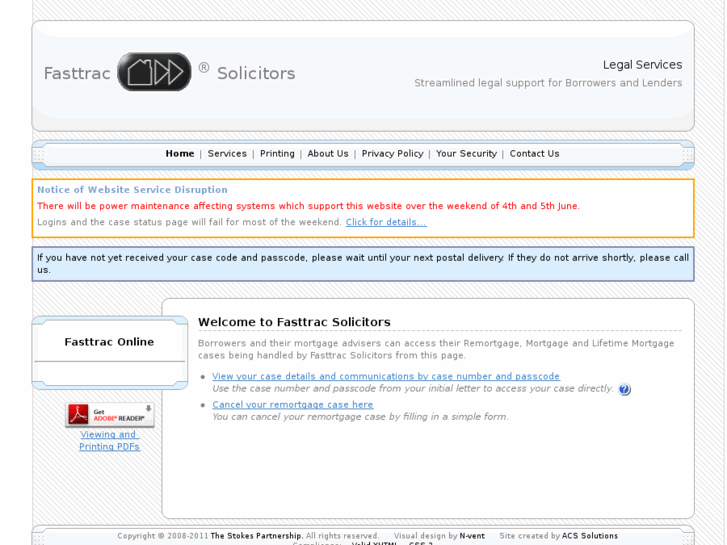View case details by case number link
The height and width of the screenshot is (545, 727).
pos(386,376)
